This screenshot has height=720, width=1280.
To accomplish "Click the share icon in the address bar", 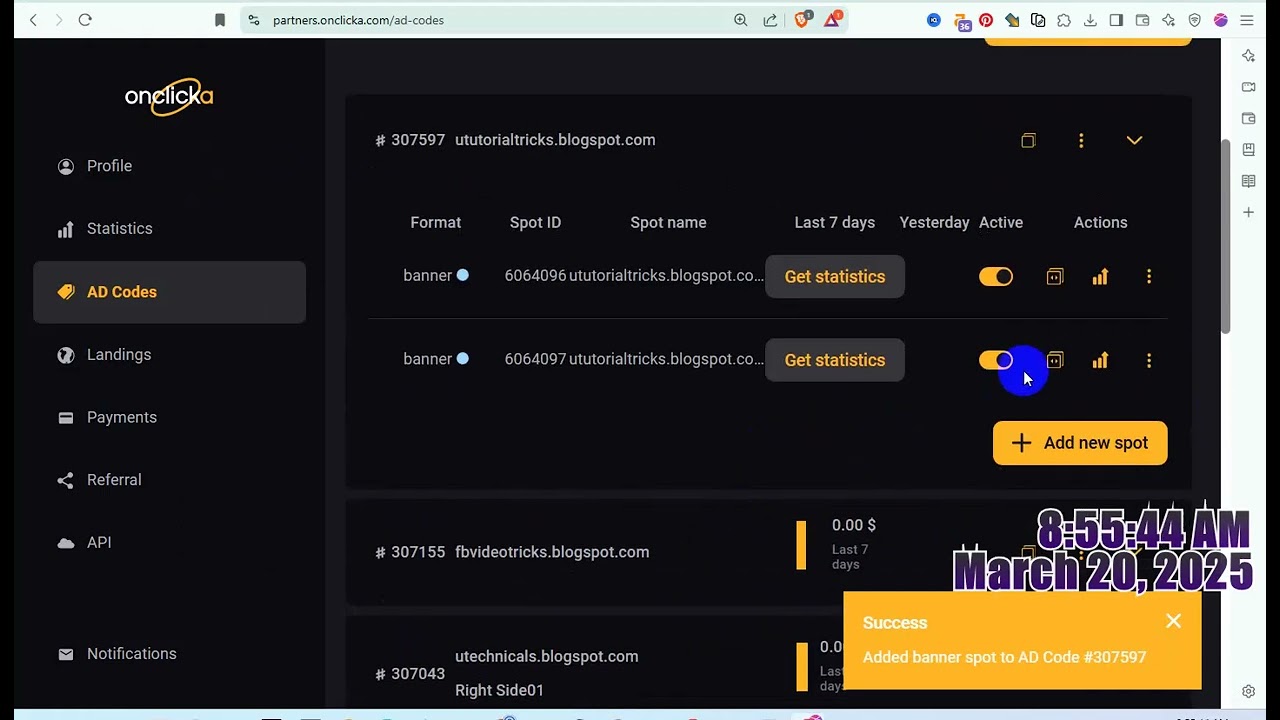I will [x=770, y=20].
